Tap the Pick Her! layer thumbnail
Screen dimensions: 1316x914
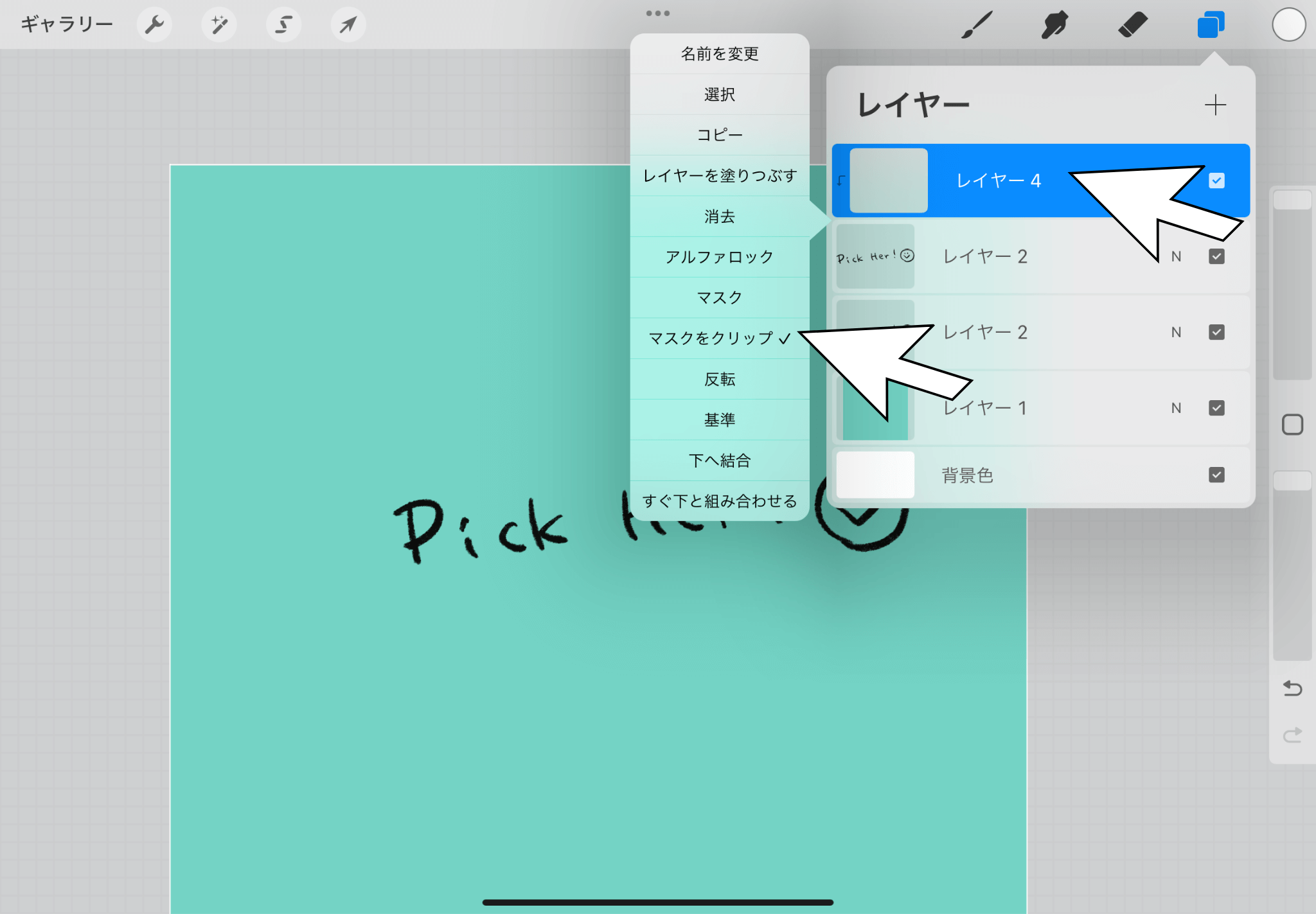point(875,256)
